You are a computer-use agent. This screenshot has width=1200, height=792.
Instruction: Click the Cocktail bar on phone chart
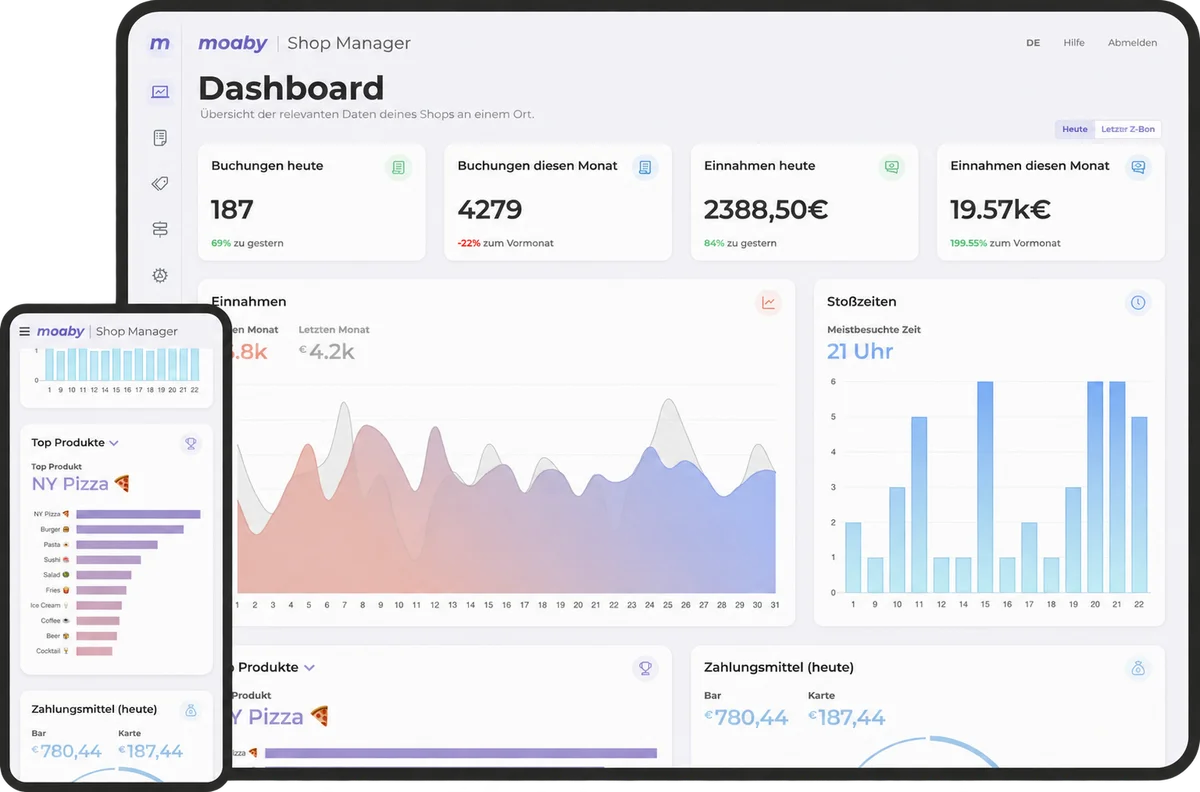point(94,651)
